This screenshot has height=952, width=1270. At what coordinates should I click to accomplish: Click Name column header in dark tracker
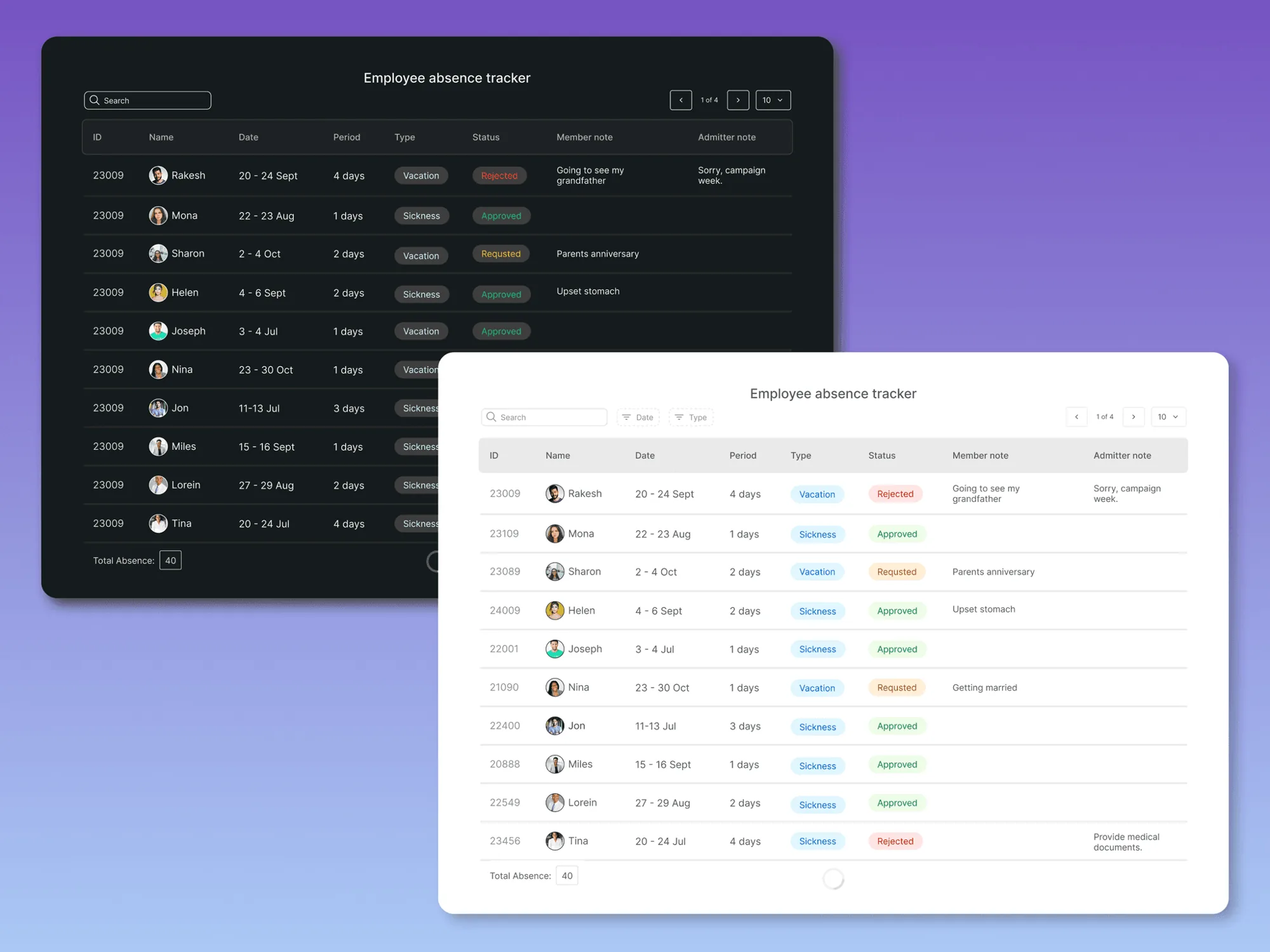point(161,137)
